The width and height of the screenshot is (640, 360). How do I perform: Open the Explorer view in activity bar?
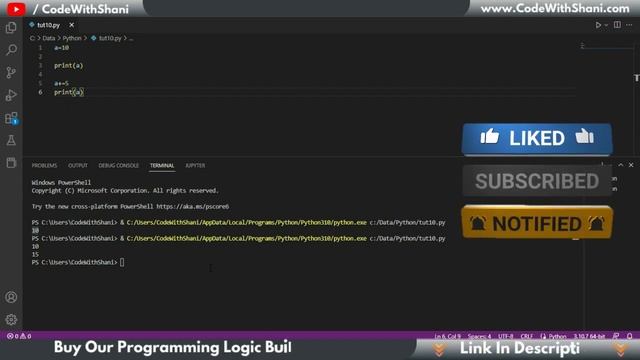[x=11, y=28]
